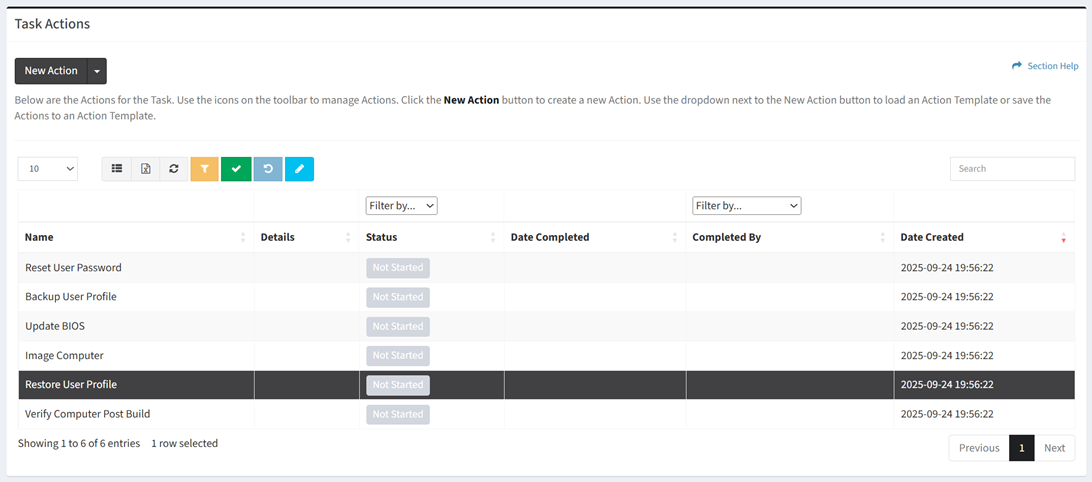Select the Update BIOS row
This screenshot has width=1092, height=482.
click(55, 326)
